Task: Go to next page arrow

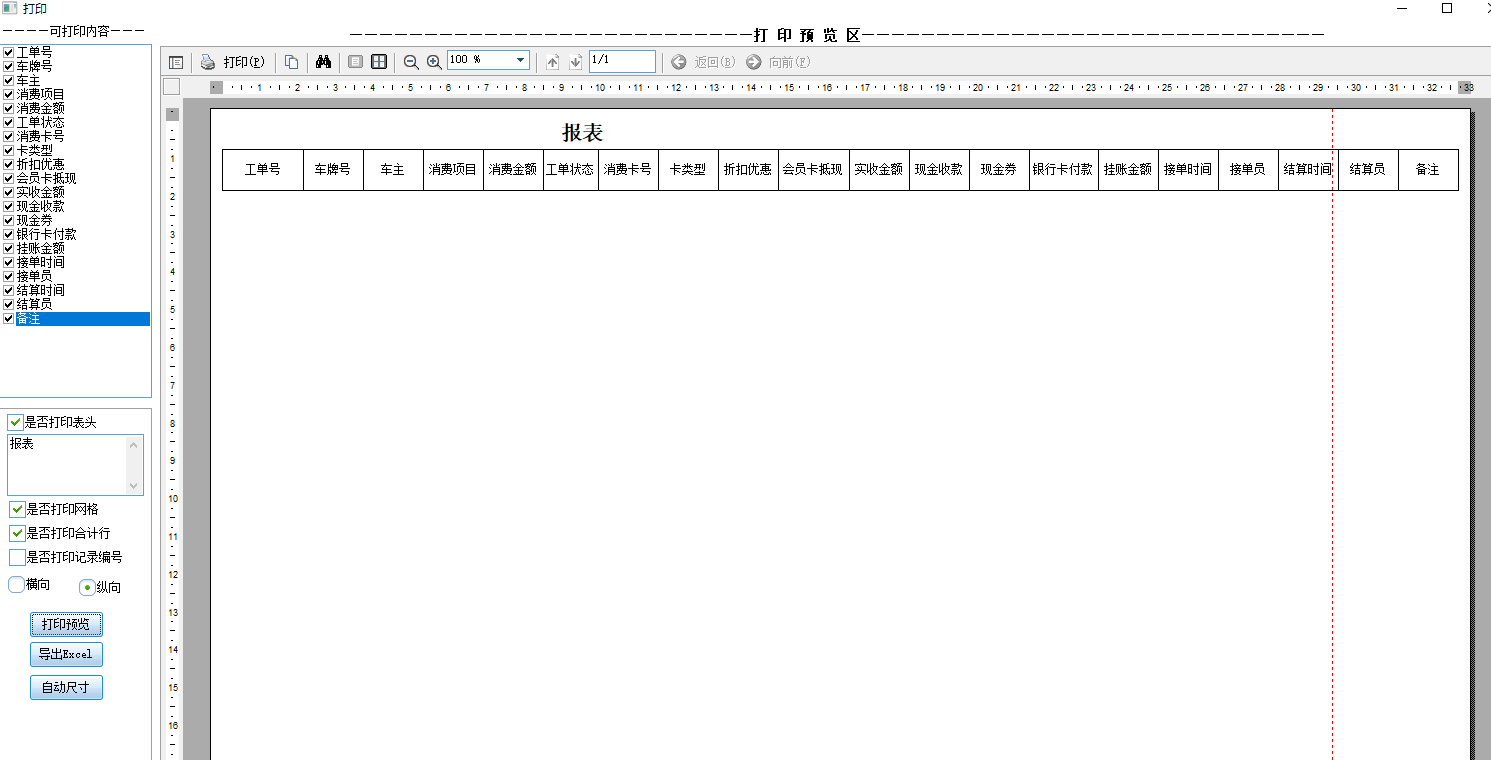Action: (x=575, y=62)
